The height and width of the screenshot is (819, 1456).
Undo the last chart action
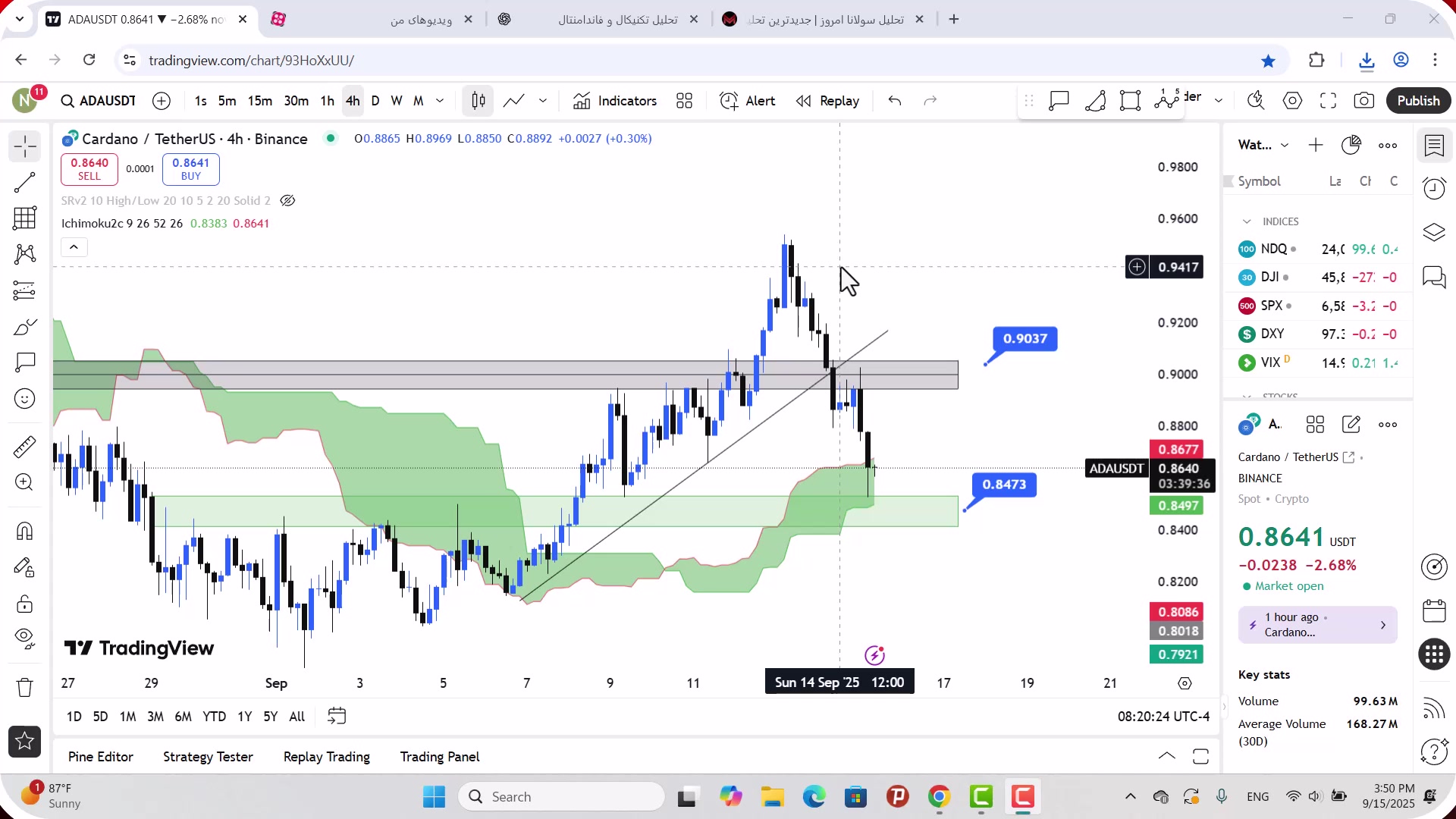click(895, 101)
